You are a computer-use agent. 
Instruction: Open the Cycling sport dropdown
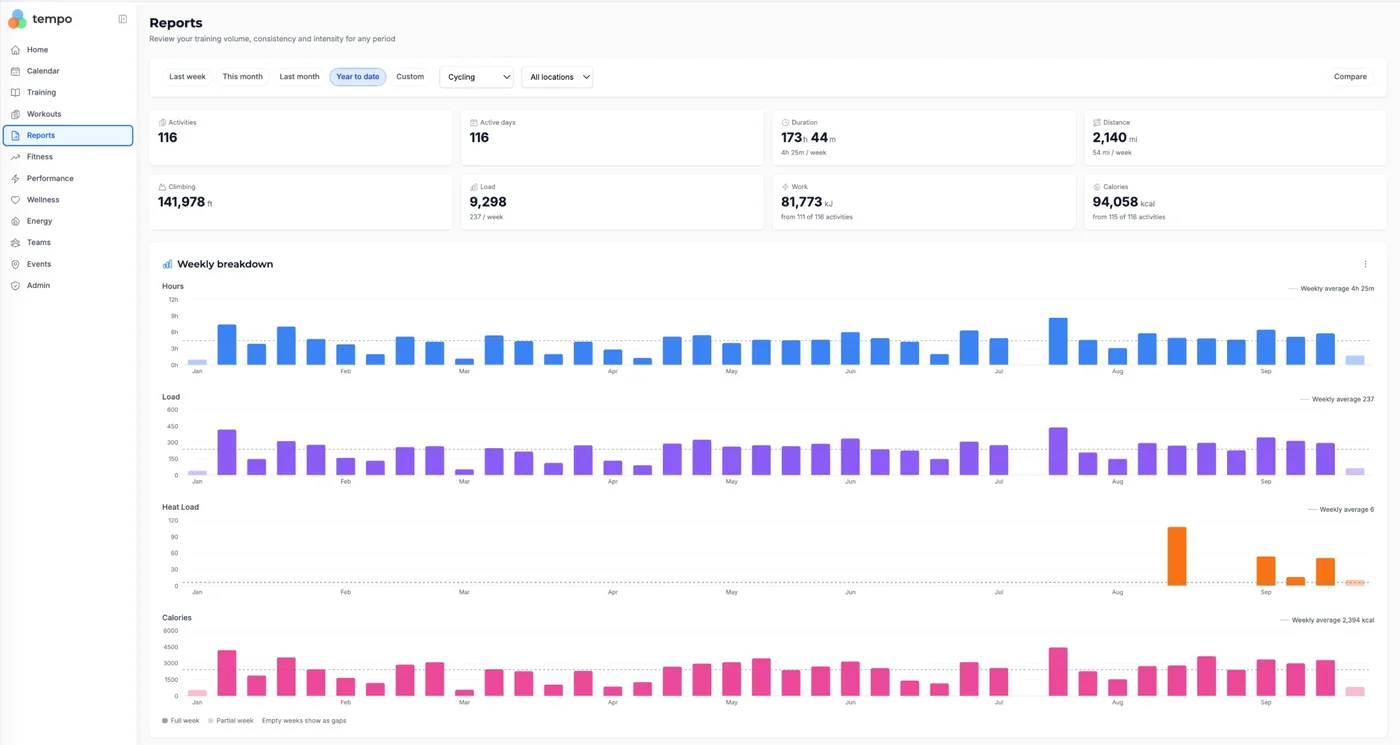point(477,77)
